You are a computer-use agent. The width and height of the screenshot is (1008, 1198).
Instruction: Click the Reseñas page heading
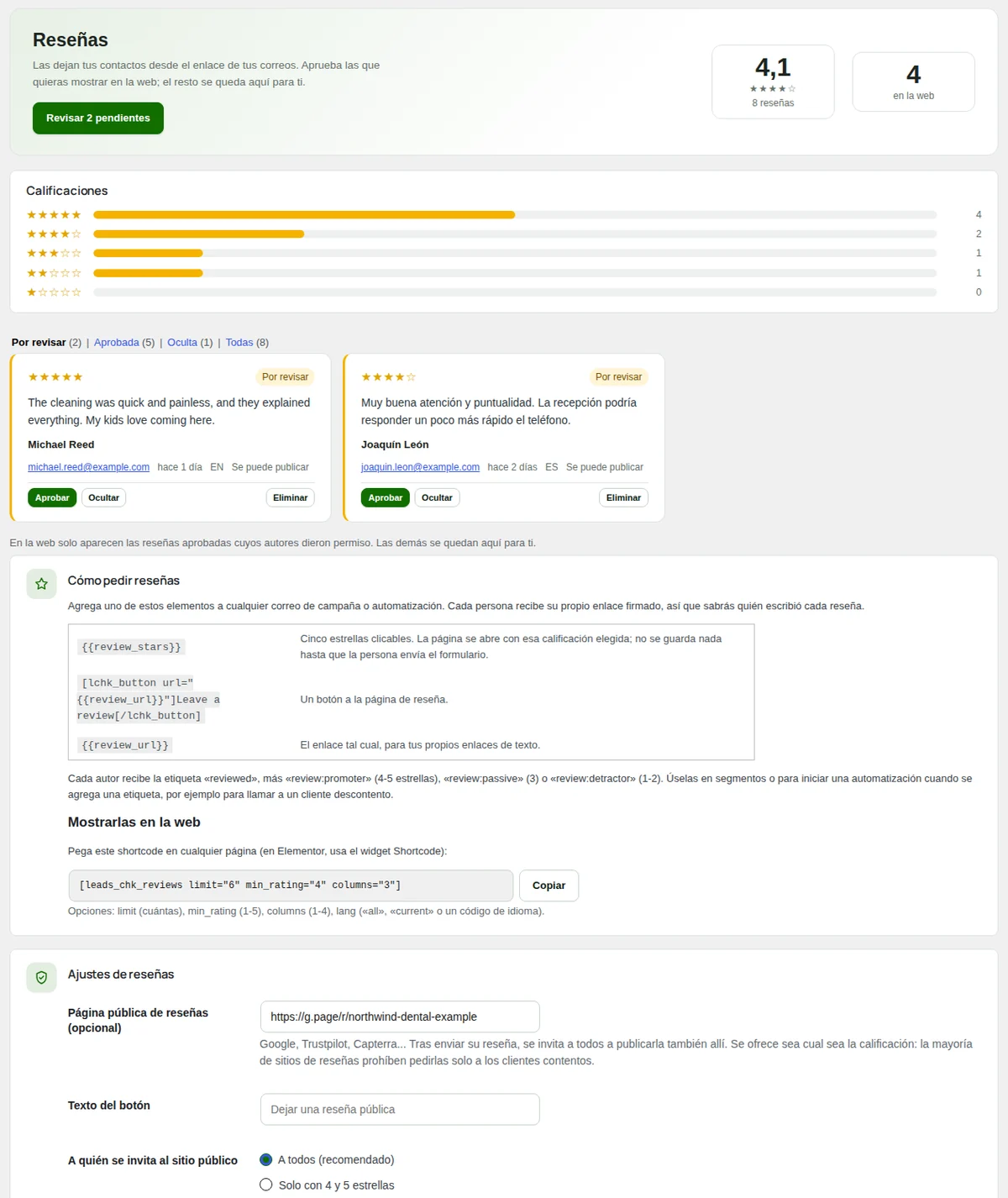(71, 40)
